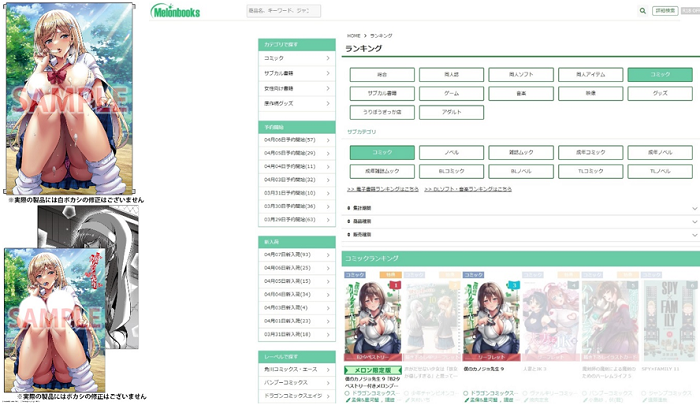Image resolution: width=700 pixels, height=405 pixels.
Task: Select サブカル書籍 ranking tab
Action: (x=382, y=93)
